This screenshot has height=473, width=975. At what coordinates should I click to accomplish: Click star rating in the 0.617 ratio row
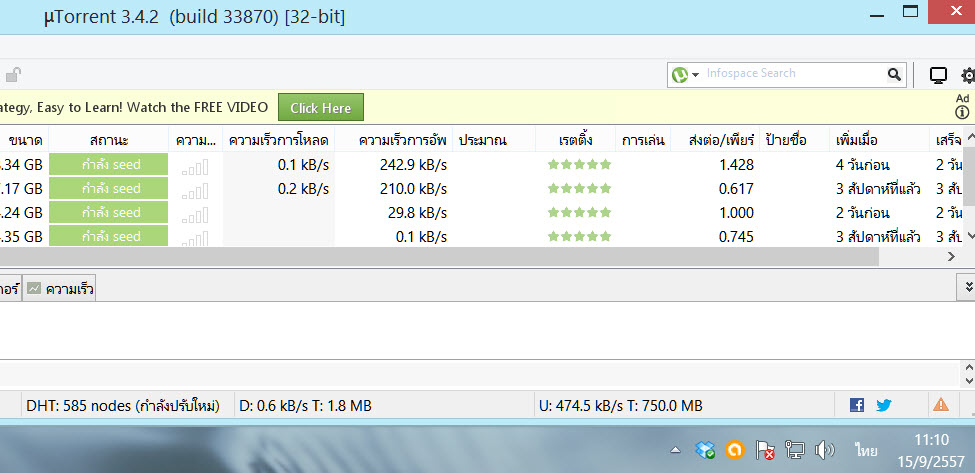580,188
